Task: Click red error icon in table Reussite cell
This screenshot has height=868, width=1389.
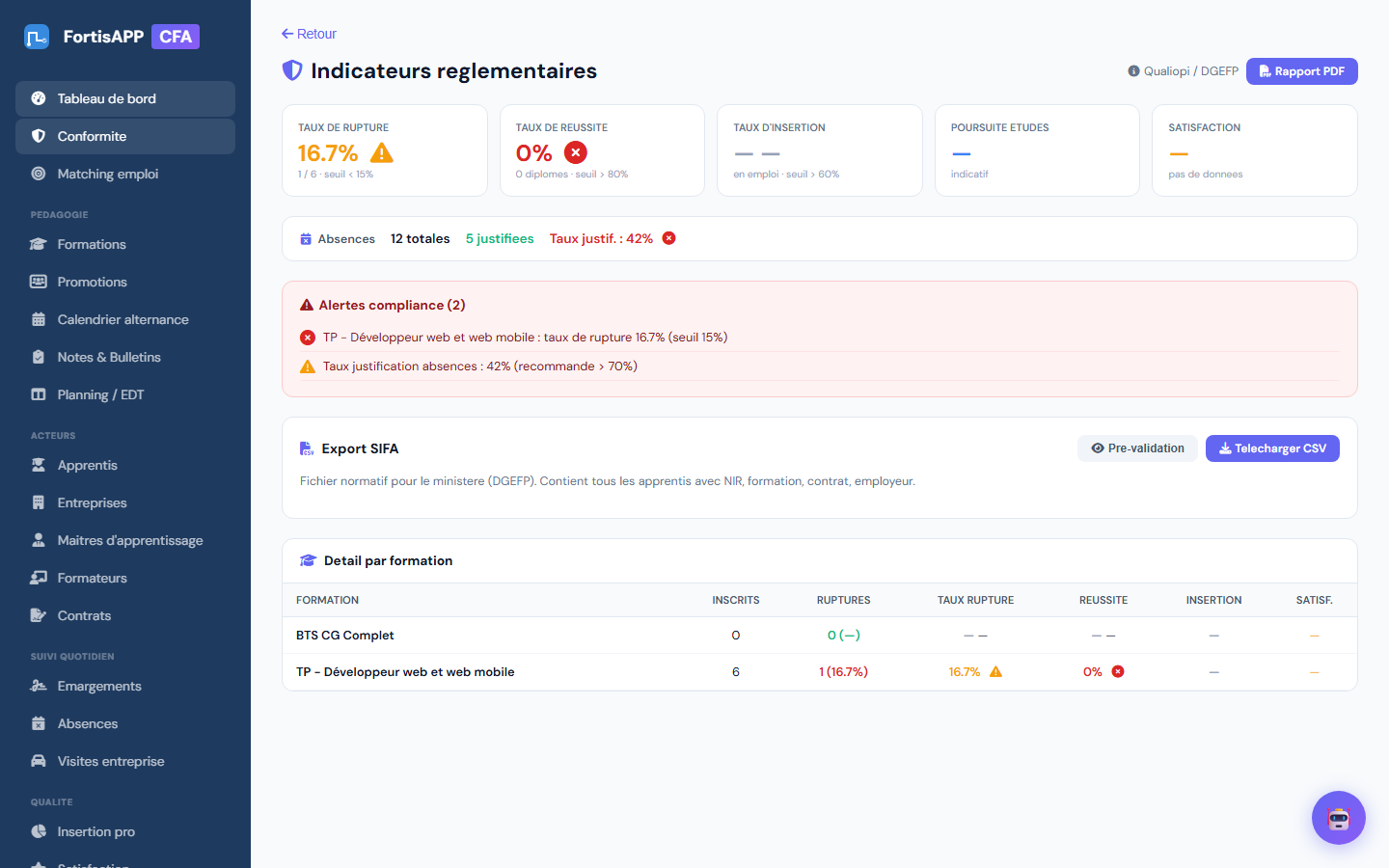Action: pos(1118,671)
